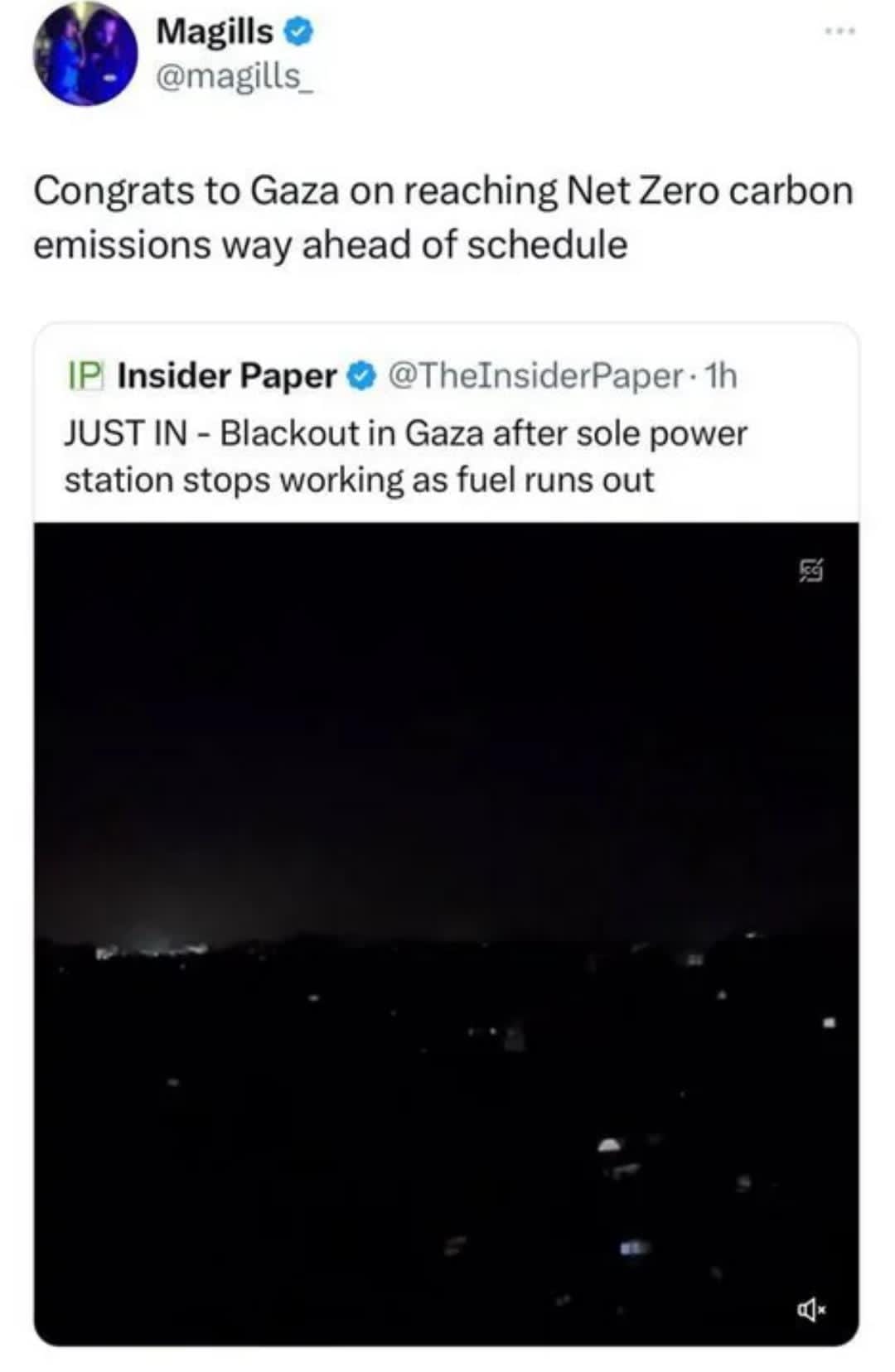The width and height of the screenshot is (895, 1372).
Task: Click the blue light in the video
Action: tap(634, 1246)
